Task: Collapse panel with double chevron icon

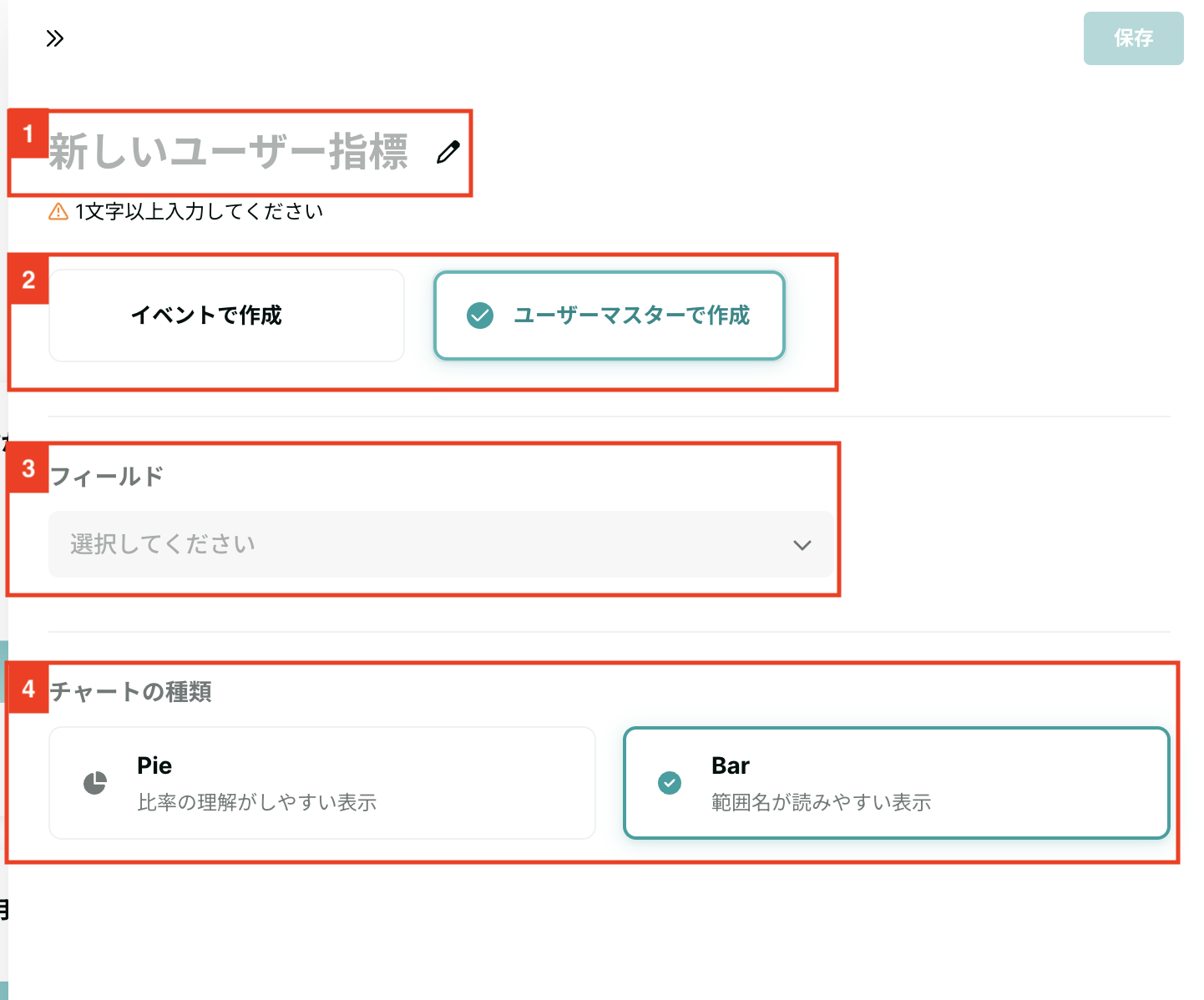Action: (55, 38)
